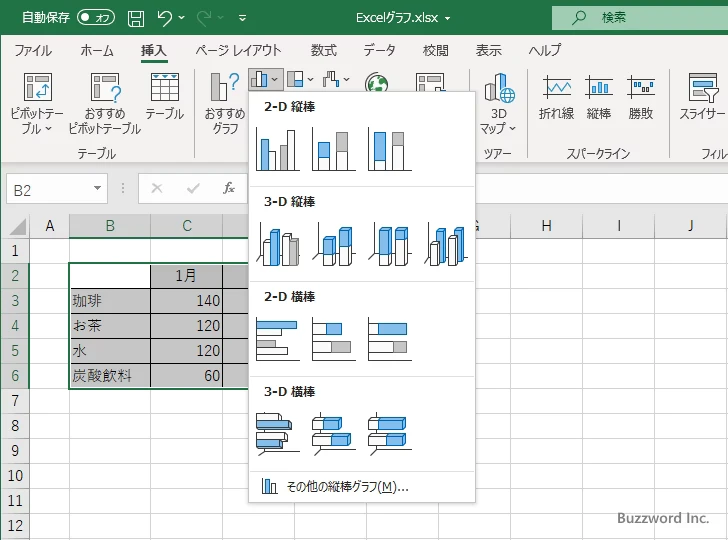
Task: Insert 勝敗 sparkline
Action: coord(641,97)
